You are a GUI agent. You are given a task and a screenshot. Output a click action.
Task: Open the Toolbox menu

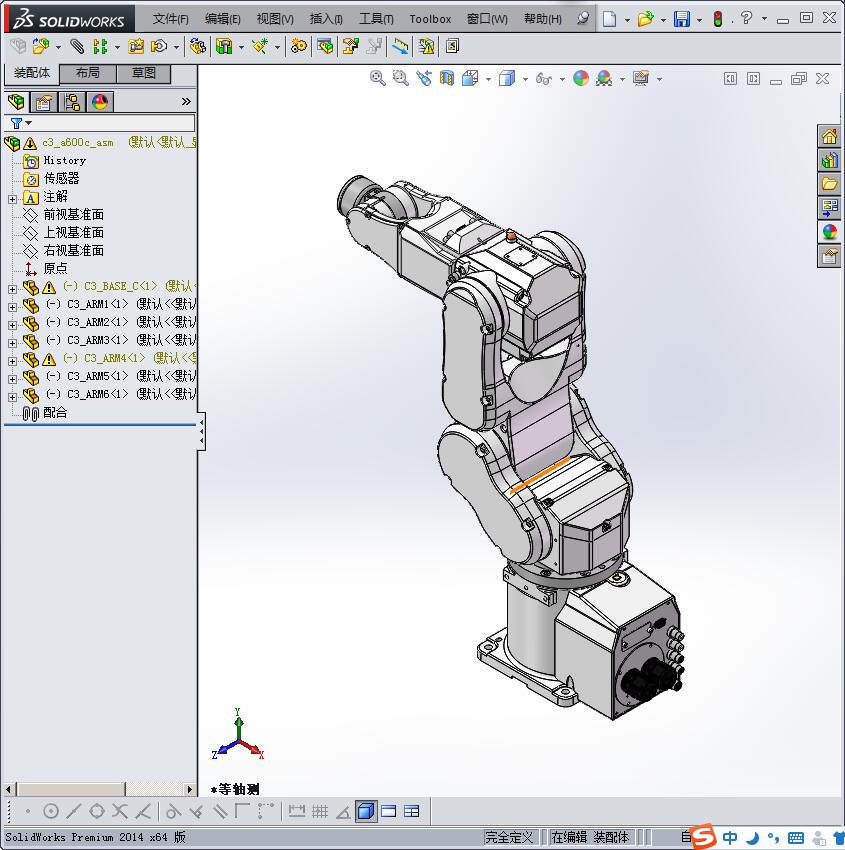coord(430,19)
